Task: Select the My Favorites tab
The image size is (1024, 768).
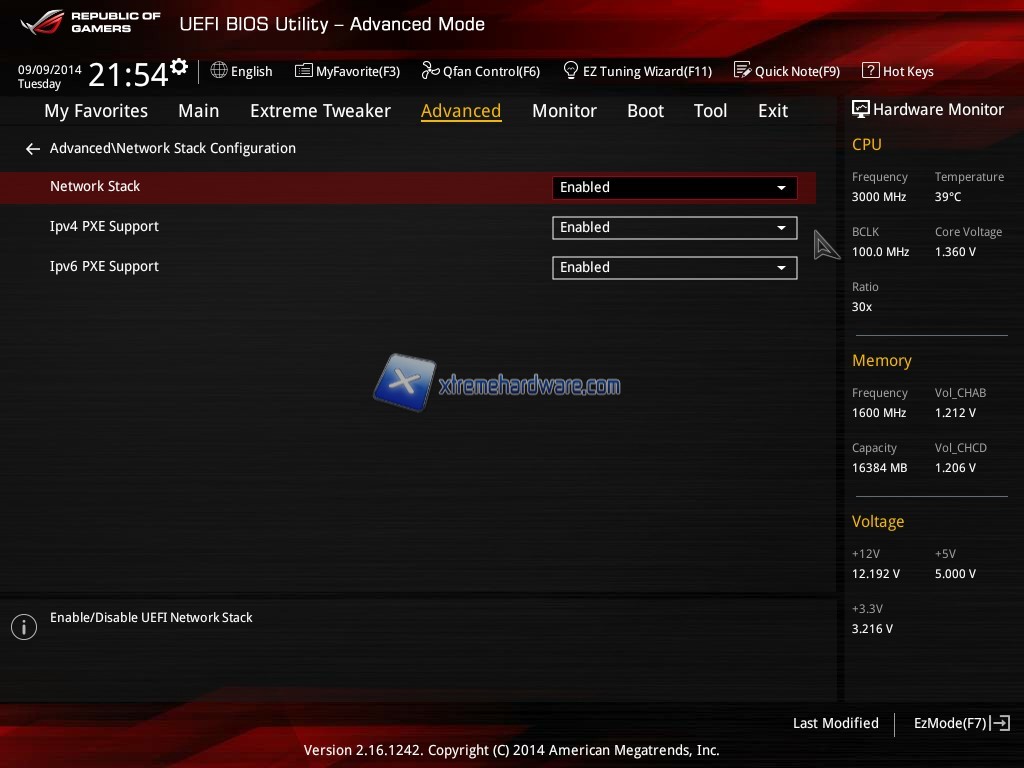Action: click(x=96, y=111)
